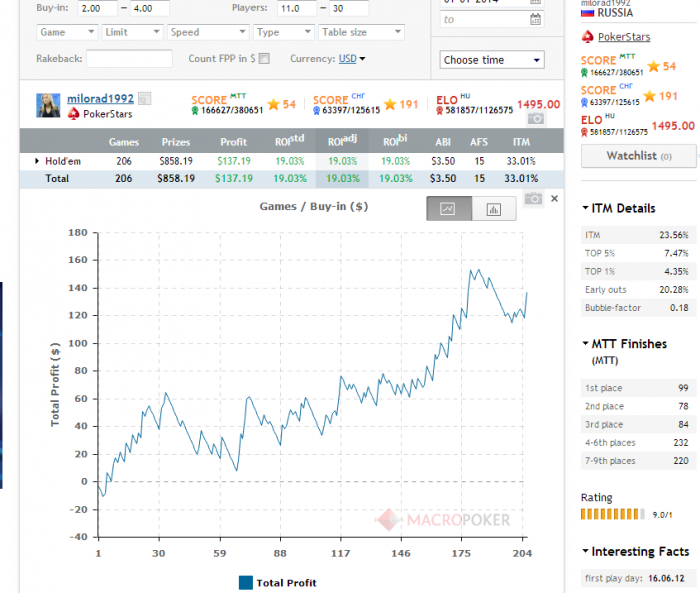
Task: Sort table by AFS column
Action: (x=479, y=142)
